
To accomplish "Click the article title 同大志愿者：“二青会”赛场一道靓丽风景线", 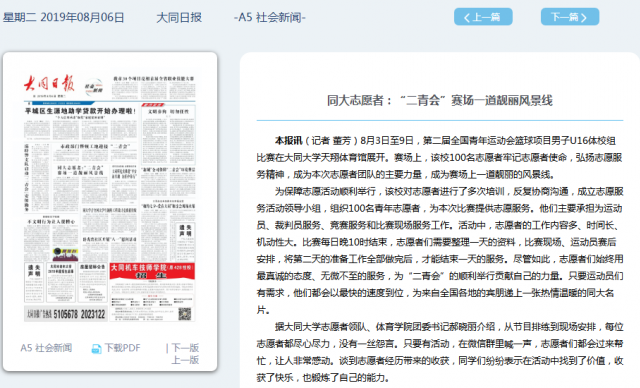I will [440, 100].
